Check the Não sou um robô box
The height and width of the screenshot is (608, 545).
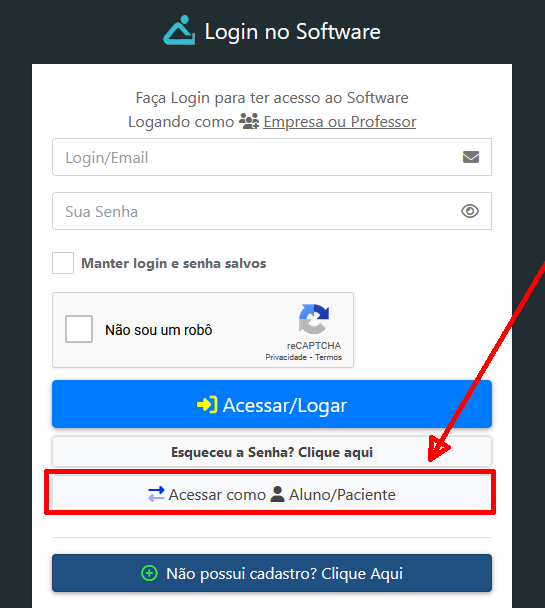point(79,329)
